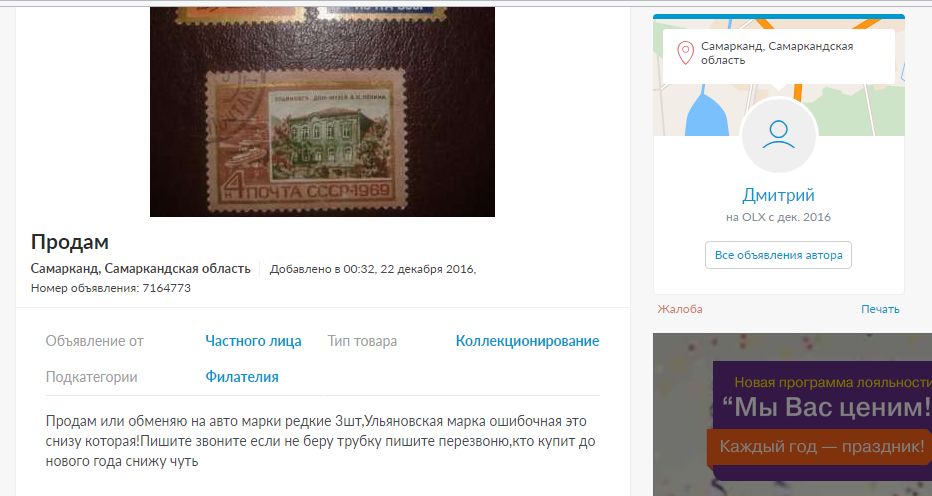The image size is (932, 496).
Task: Click the river shape on the map
Action: (707, 113)
